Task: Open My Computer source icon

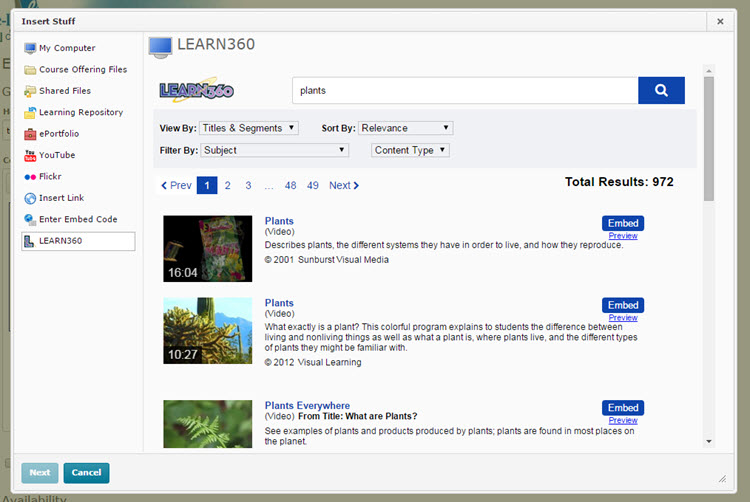Action: pos(30,48)
